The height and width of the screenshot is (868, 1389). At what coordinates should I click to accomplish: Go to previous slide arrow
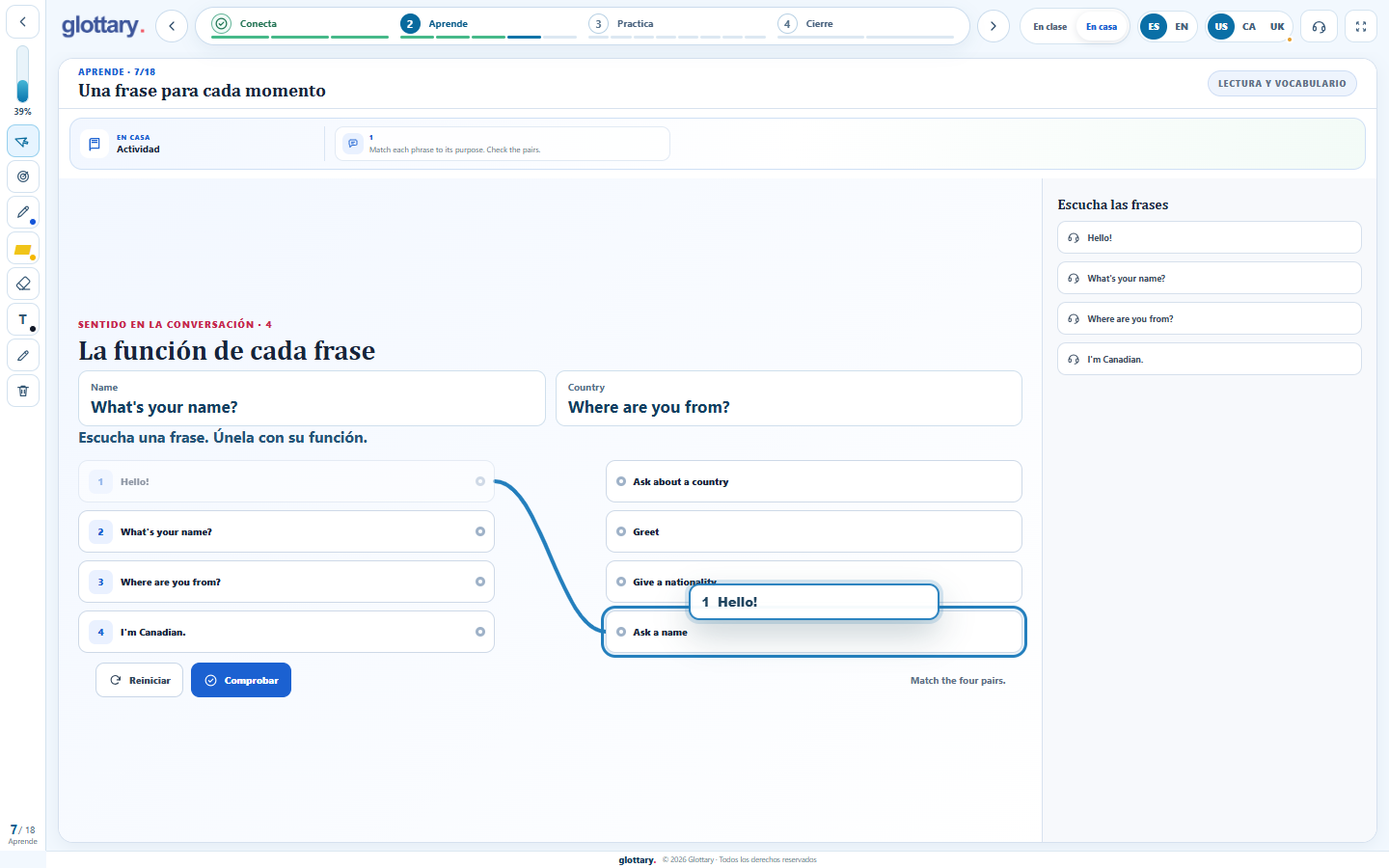pyautogui.click(x=172, y=26)
